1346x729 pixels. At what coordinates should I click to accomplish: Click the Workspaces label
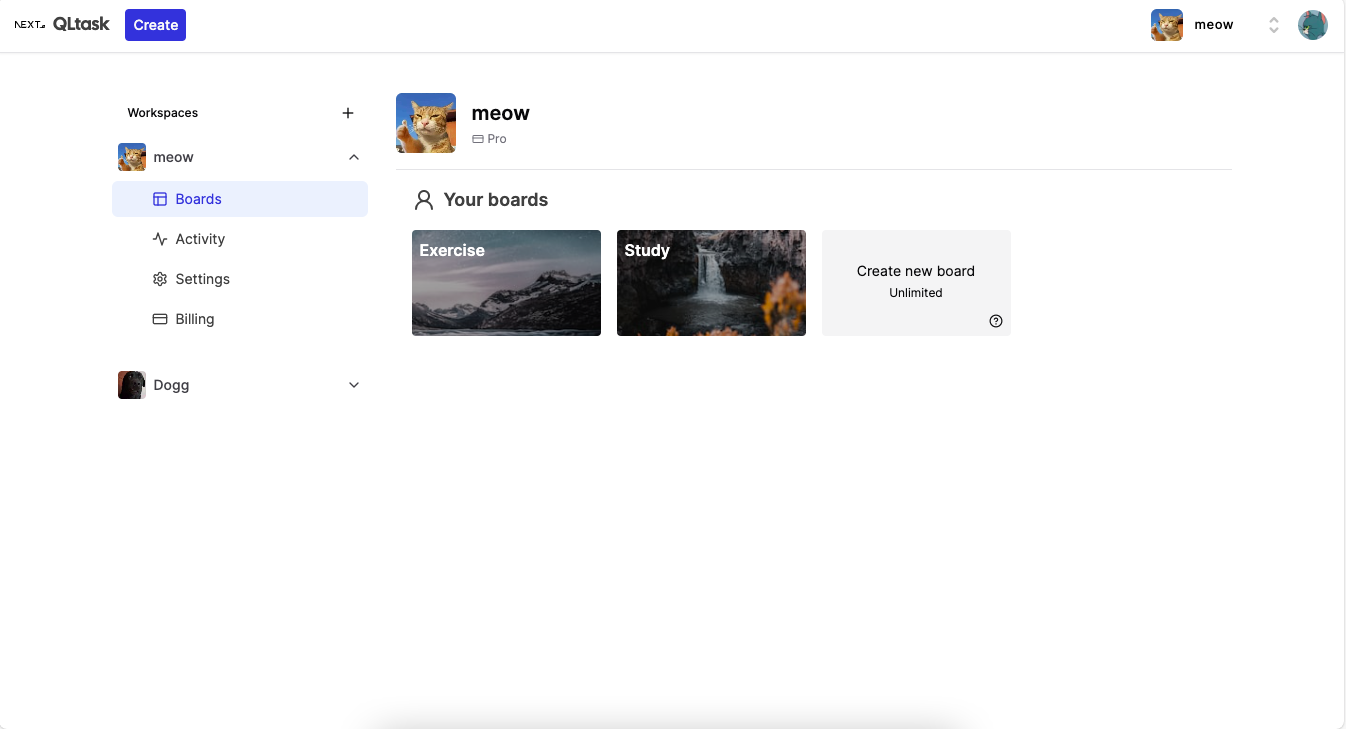pyautogui.click(x=163, y=113)
